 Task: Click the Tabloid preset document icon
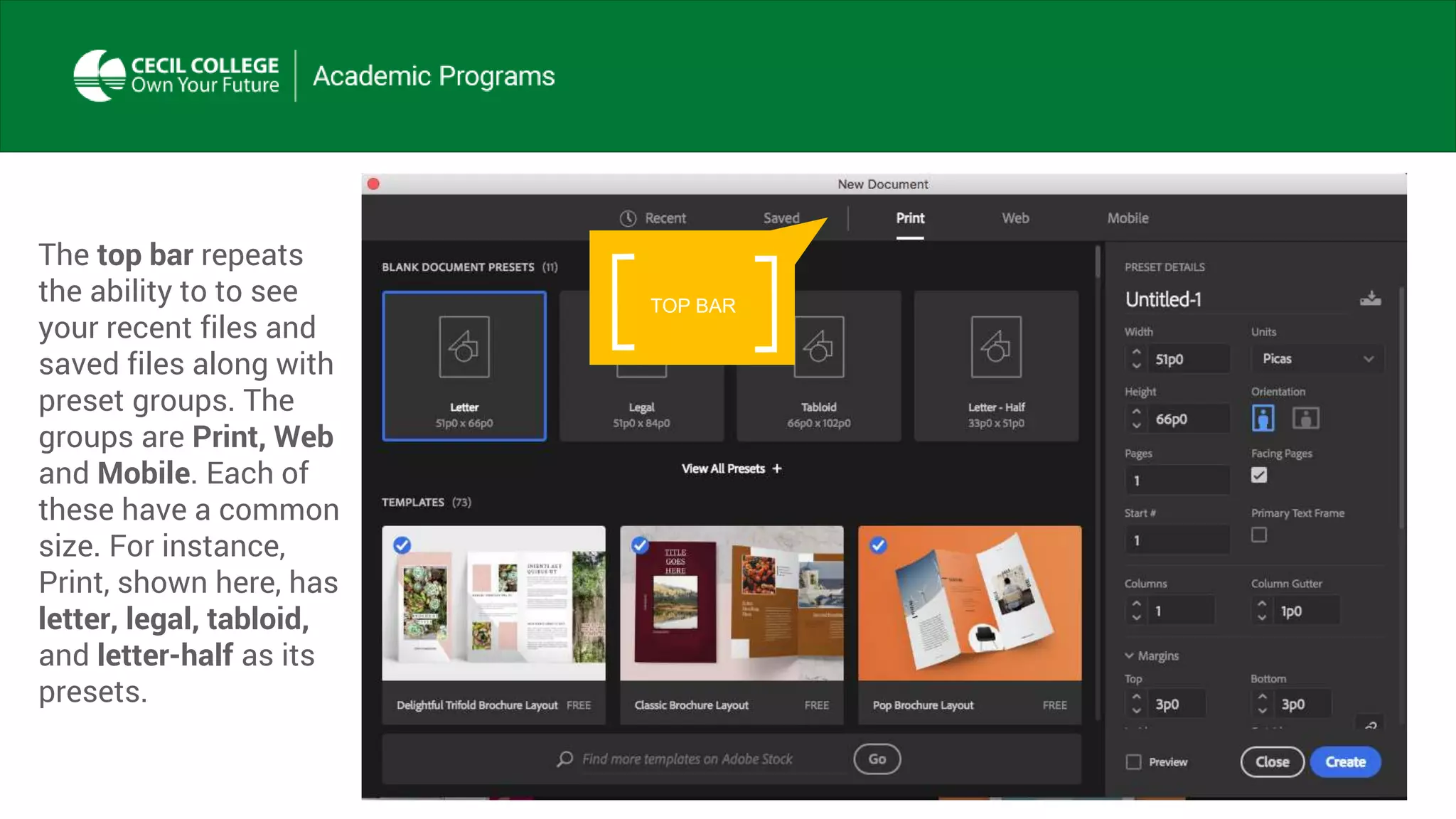(x=818, y=347)
